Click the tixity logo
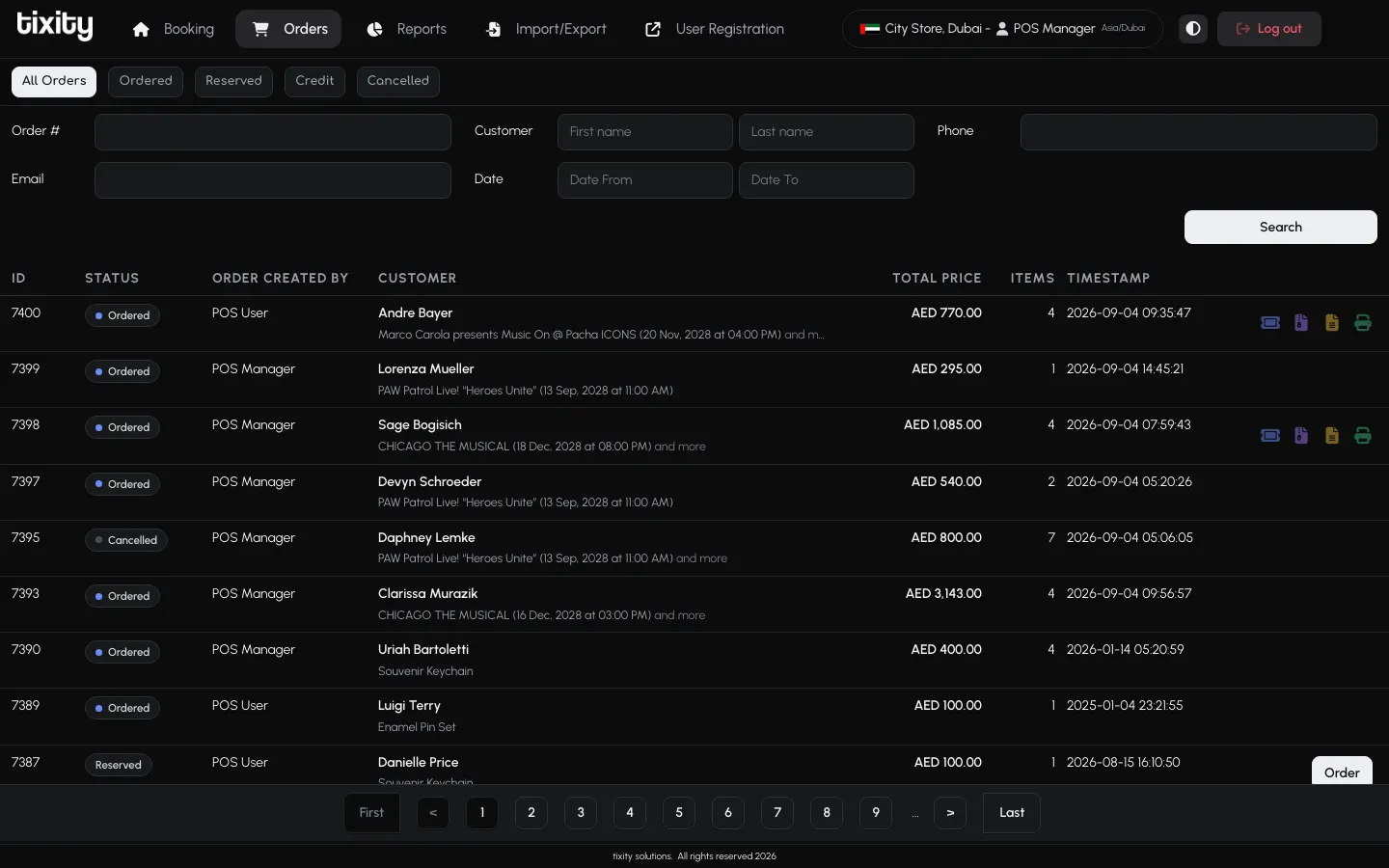The image size is (1389, 868). [x=55, y=26]
